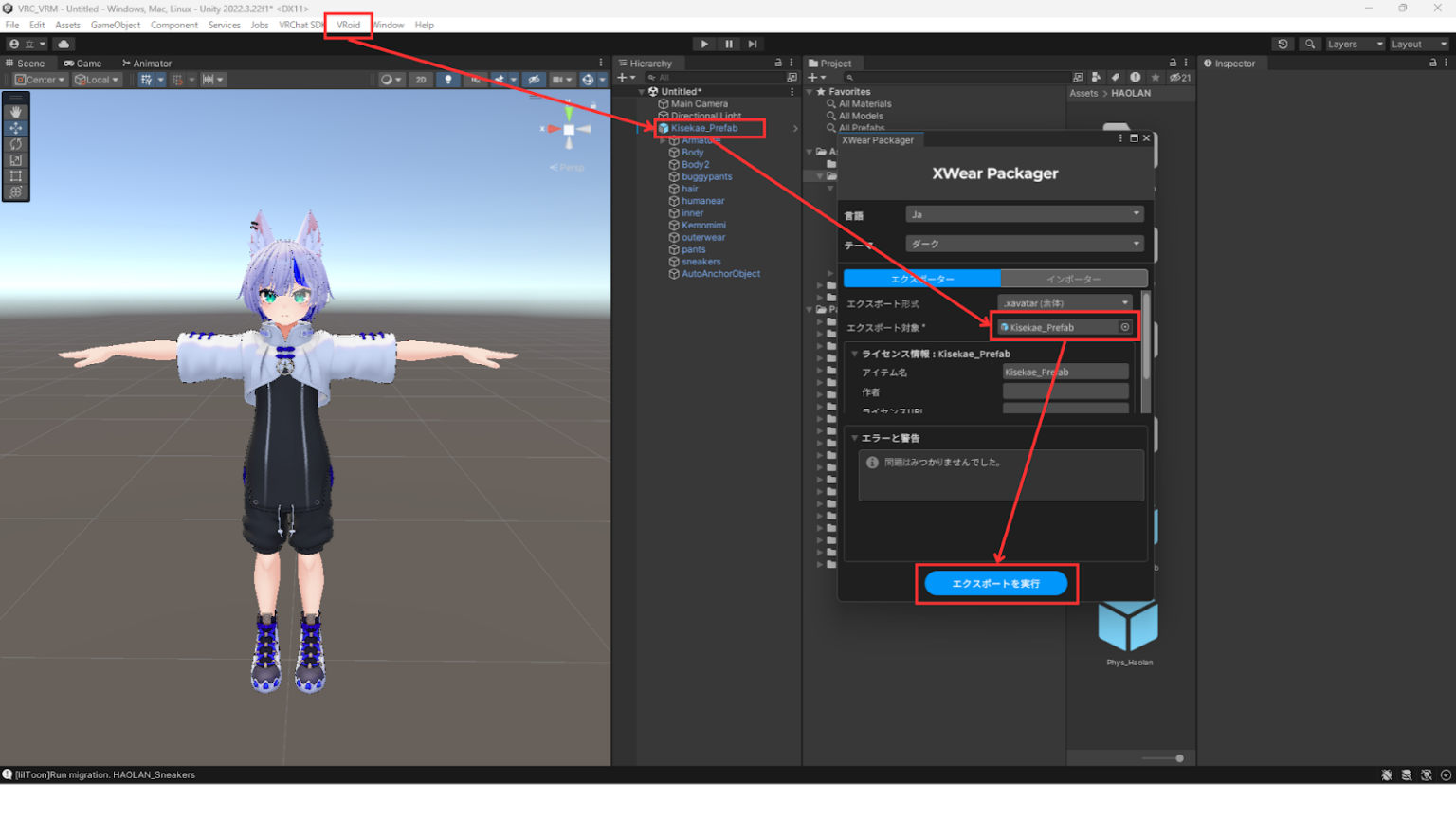This screenshot has height=819, width=1456.
Task: Click the Pause button
Action: [x=728, y=44]
